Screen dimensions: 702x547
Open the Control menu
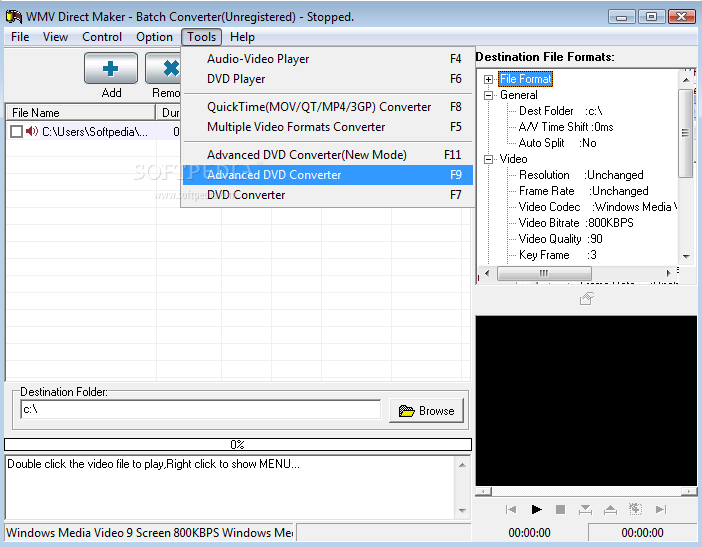tap(102, 37)
